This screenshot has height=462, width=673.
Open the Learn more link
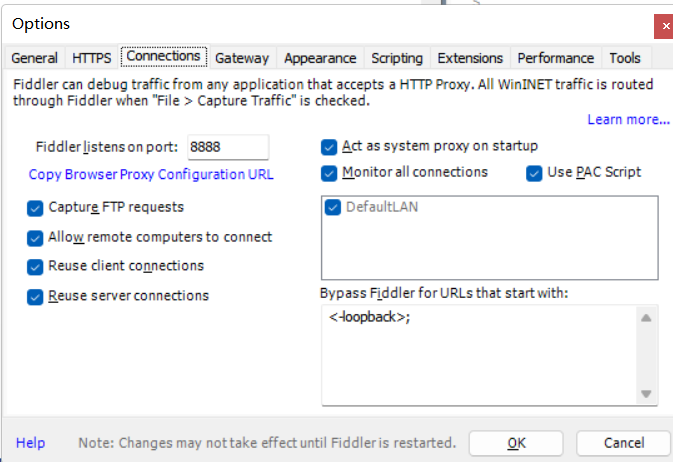(628, 120)
